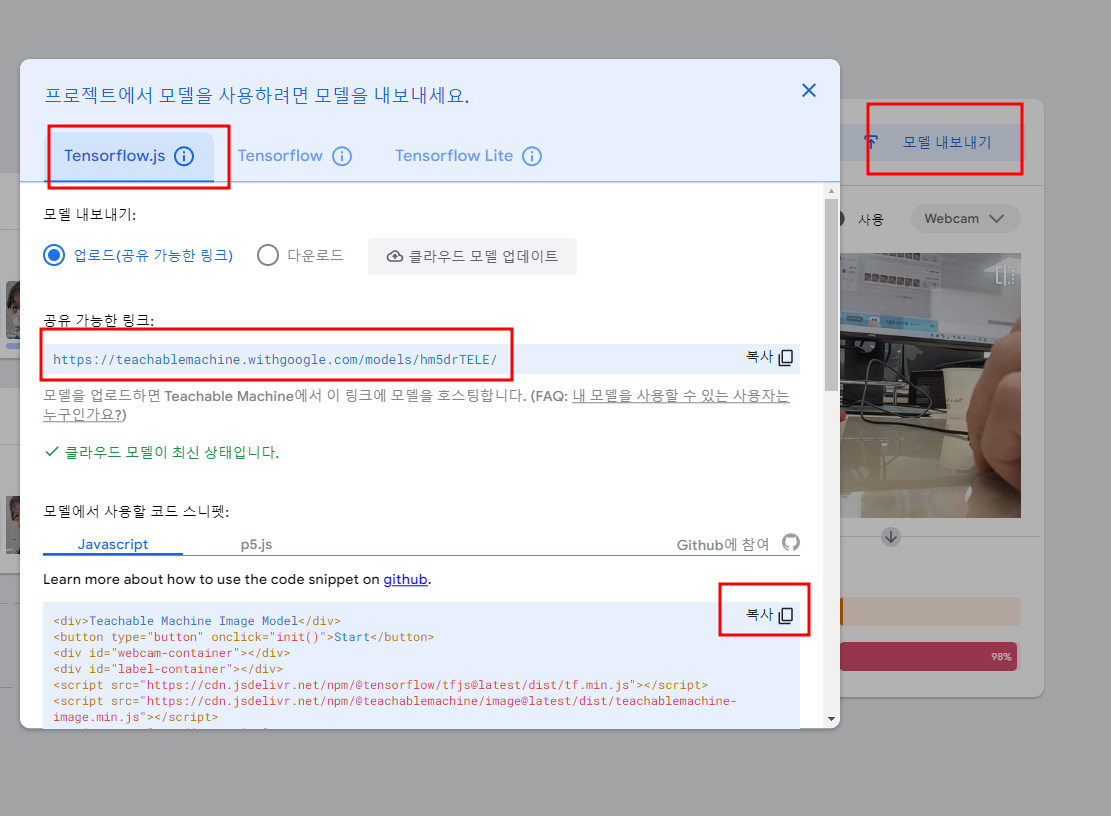Click the Teachable Machine Image Model code line
Viewport: 1111px width, 816px height.
197,621
